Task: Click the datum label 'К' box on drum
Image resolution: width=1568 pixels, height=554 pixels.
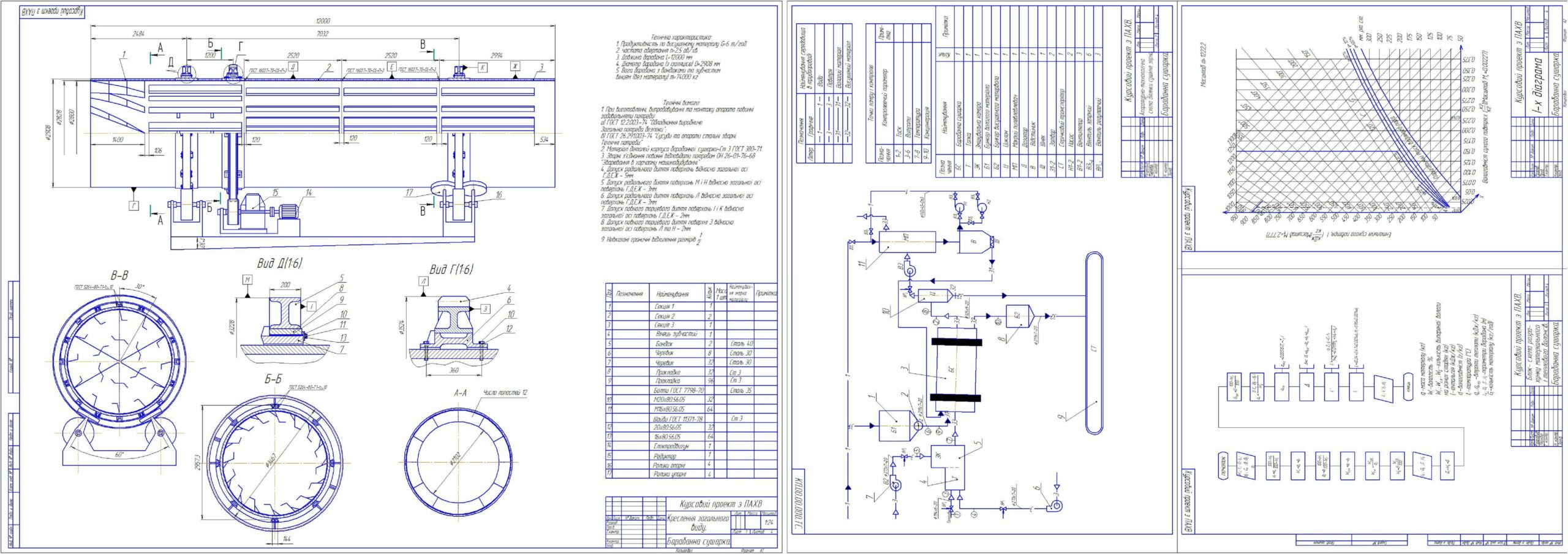Action: point(482,67)
